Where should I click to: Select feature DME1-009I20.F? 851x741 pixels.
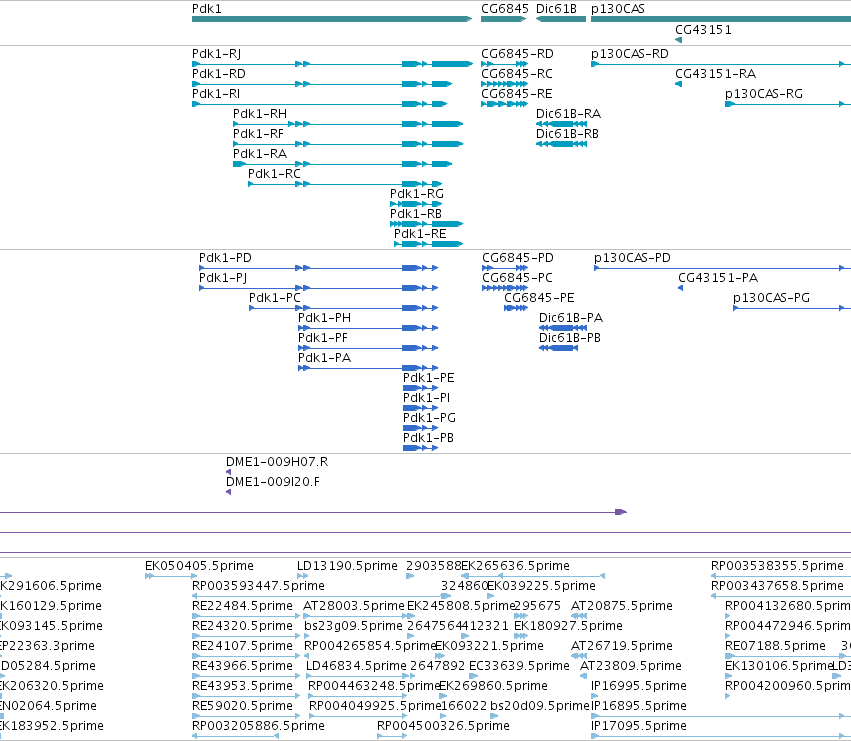pyautogui.click(x=228, y=492)
